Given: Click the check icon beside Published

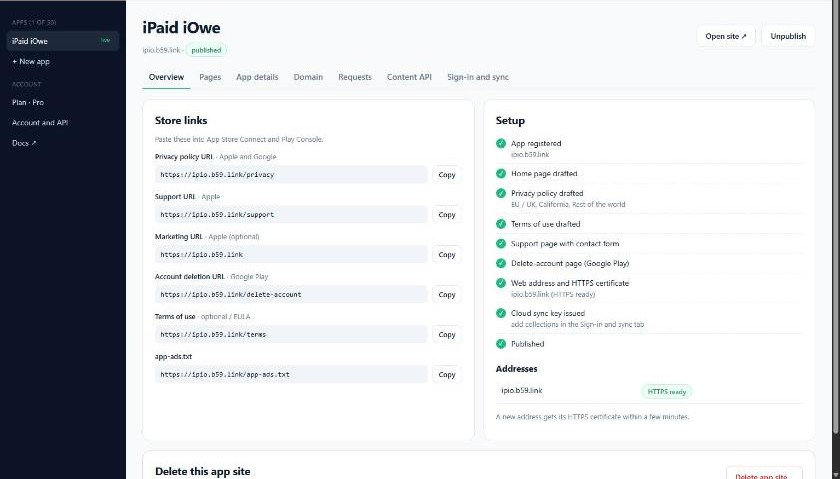Looking at the screenshot, I should pyautogui.click(x=501, y=344).
